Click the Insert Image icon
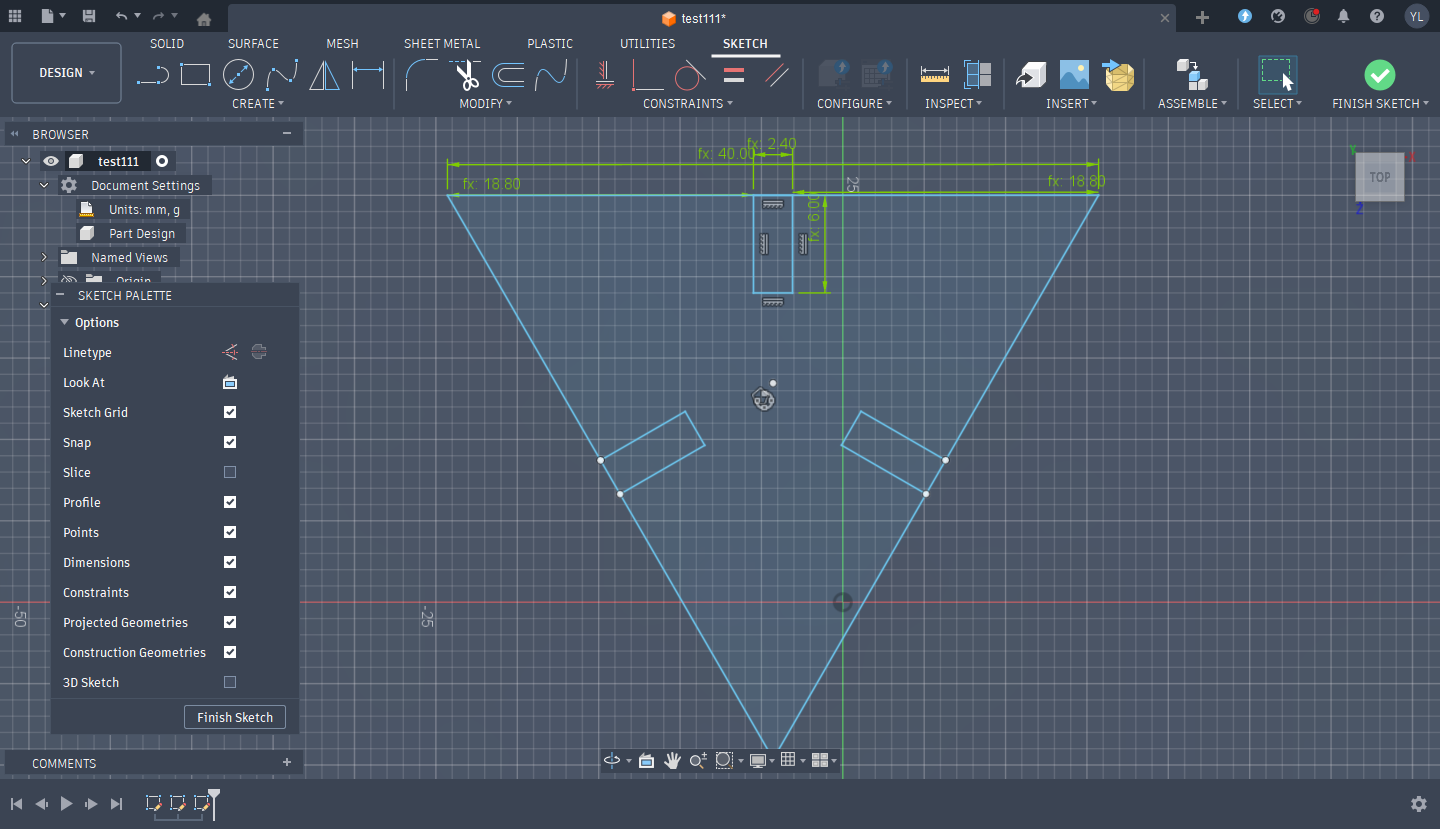This screenshot has height=829, width=1440. point(1074,75)
